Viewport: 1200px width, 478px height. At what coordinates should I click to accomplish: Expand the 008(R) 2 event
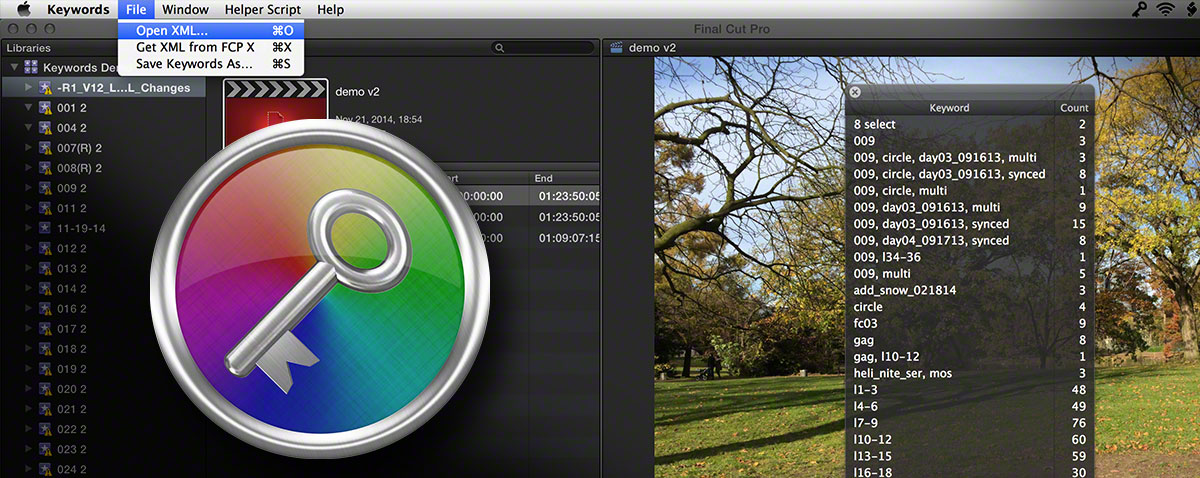pos(28,167)
